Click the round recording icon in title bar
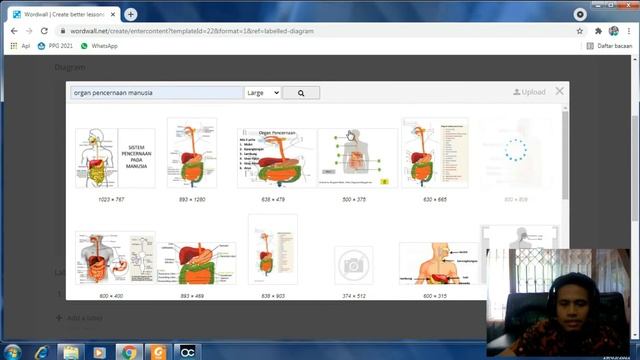The image size is (640, 360). (x=580, y=14)
